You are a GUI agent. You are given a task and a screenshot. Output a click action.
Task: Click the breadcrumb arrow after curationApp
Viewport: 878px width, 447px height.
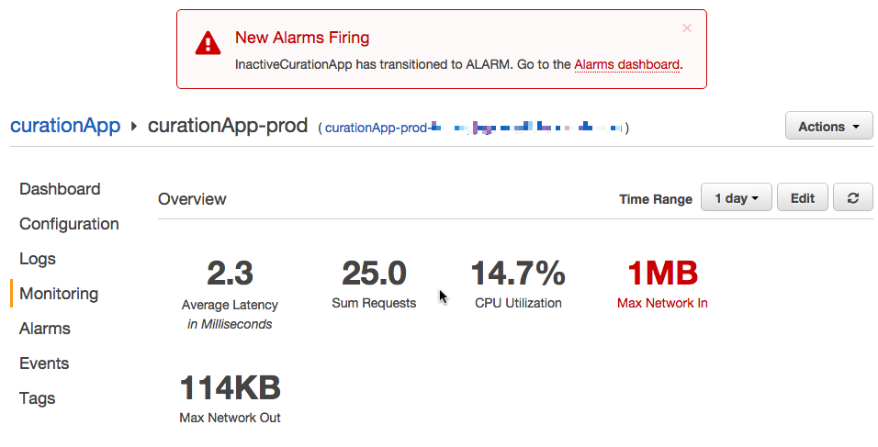pos(134,126)
